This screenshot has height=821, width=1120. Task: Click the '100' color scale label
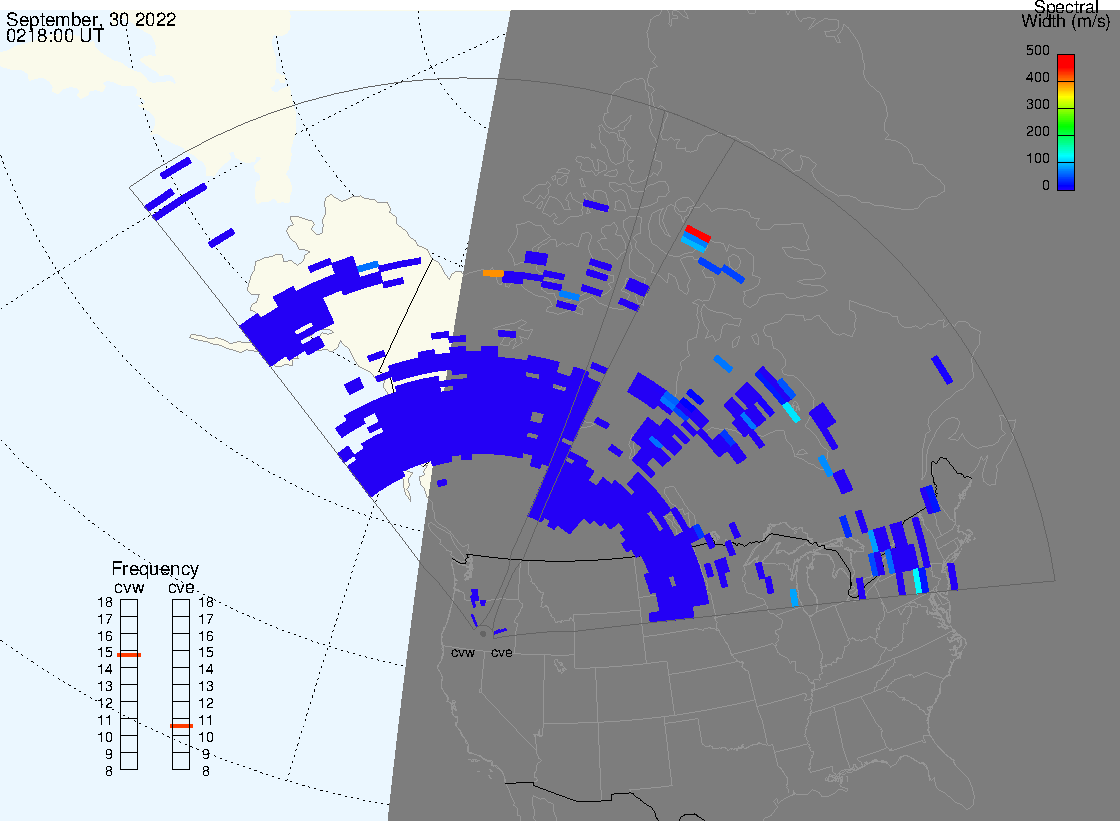pyautogui.click(x=1038, y=159)
